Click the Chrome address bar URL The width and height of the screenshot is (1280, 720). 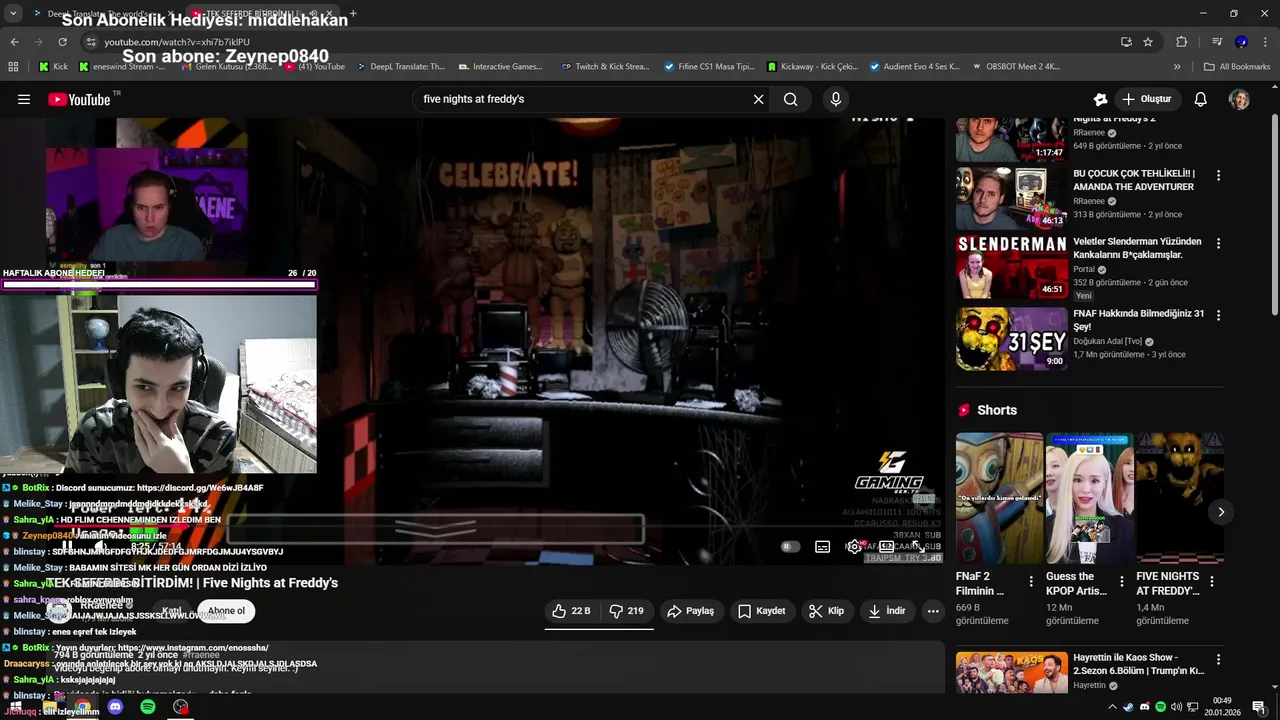(x=177, y=42)
